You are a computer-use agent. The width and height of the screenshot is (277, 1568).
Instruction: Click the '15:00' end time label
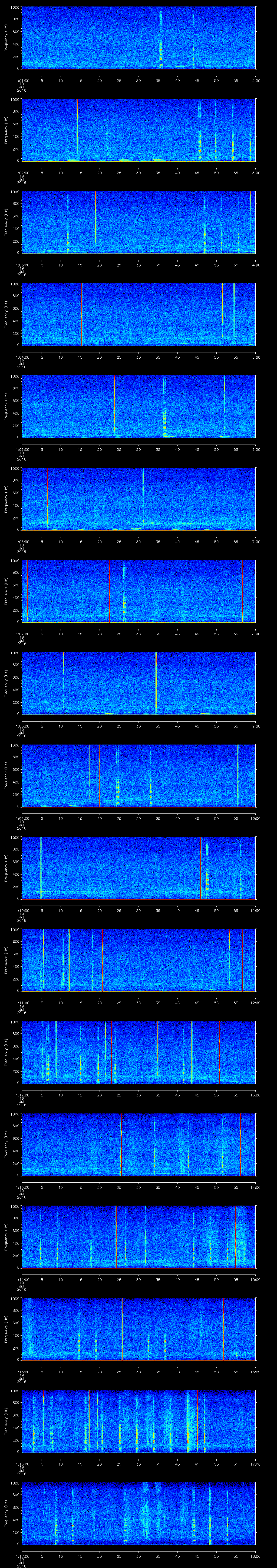point(255,1279)
